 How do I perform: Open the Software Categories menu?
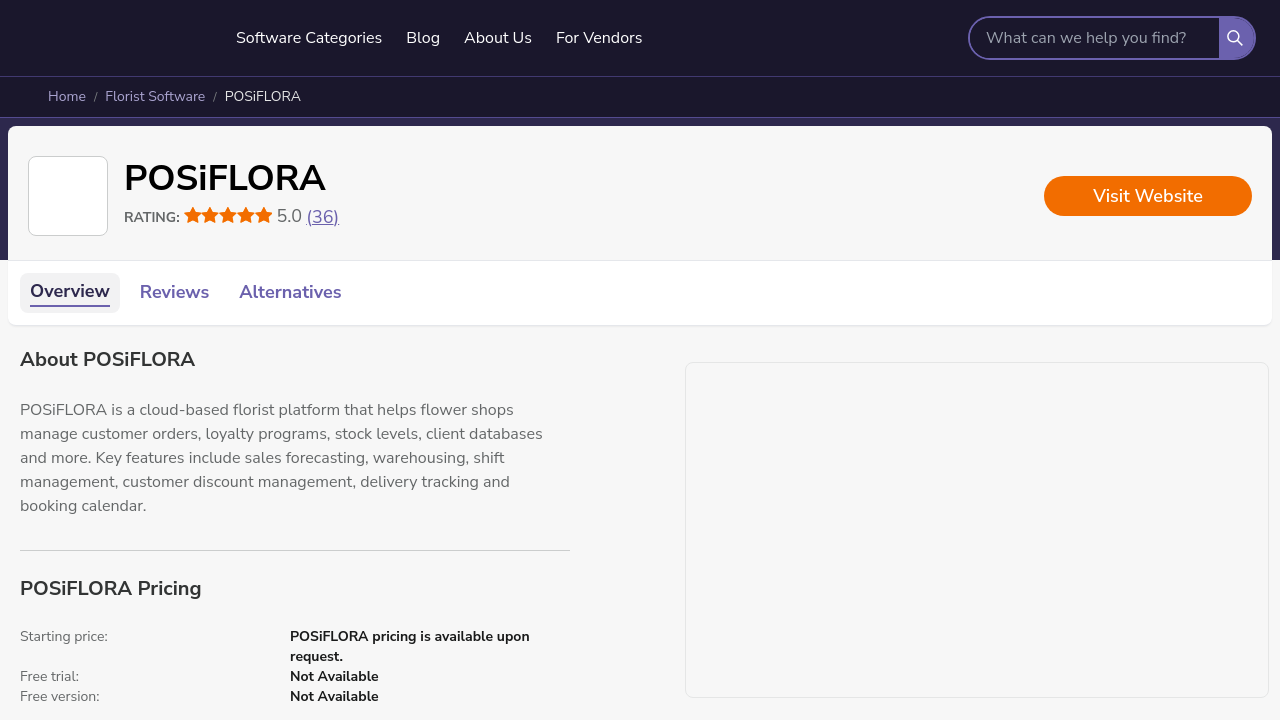pyautogui.click(x=309, y=38)
